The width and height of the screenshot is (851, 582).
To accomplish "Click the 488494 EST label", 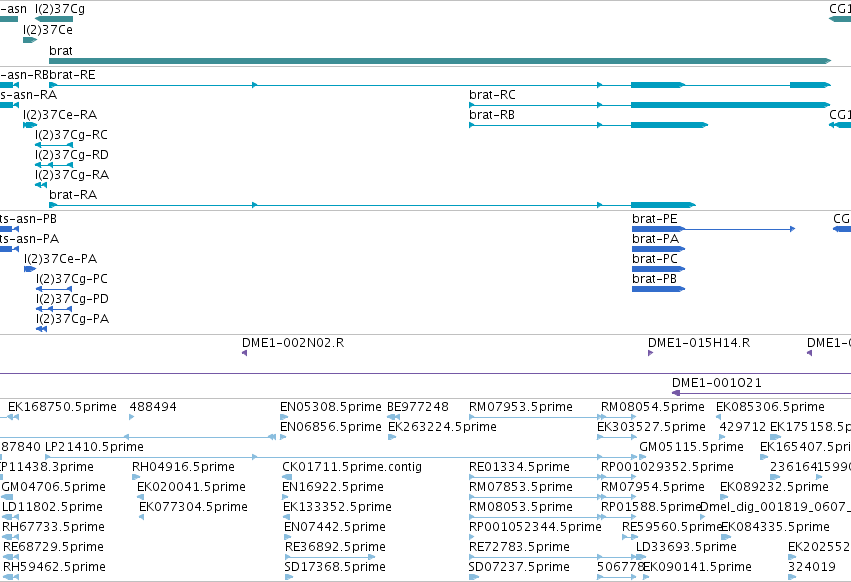I will click(153, 407).
